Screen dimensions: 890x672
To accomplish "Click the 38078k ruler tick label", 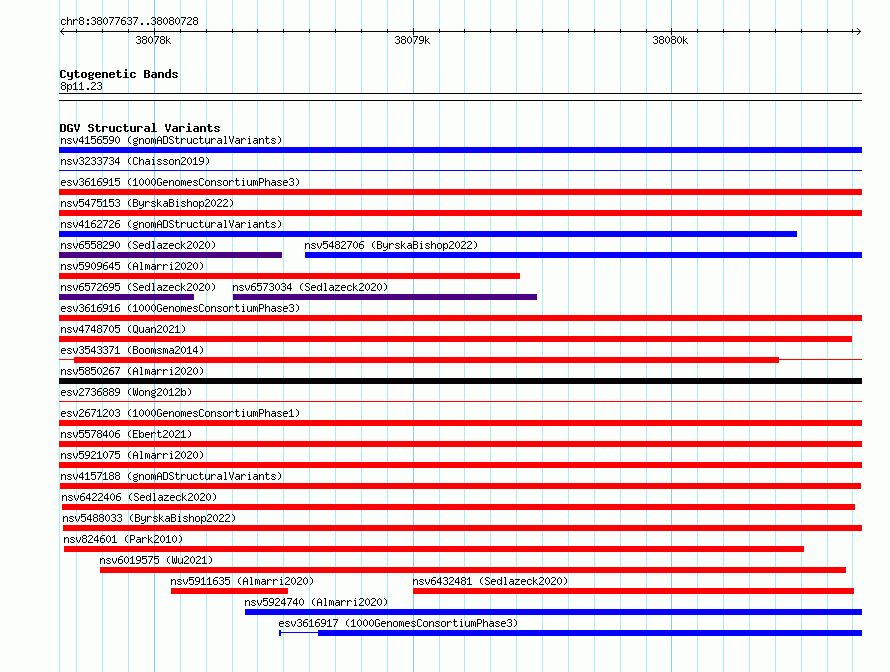I will 153,40.
